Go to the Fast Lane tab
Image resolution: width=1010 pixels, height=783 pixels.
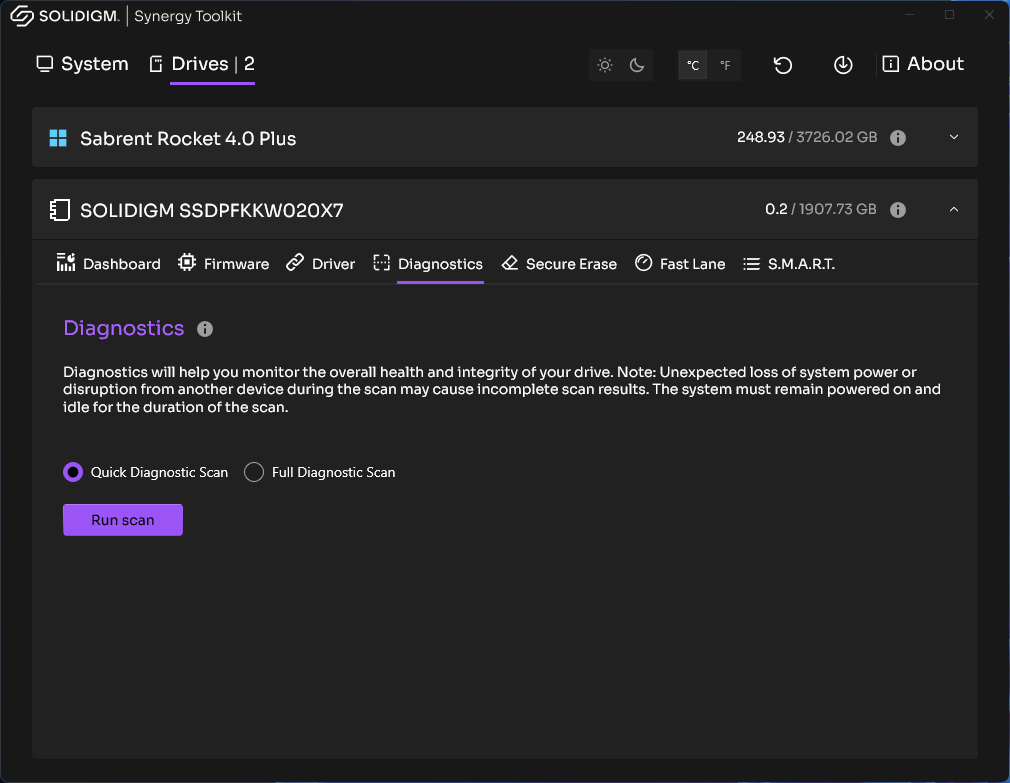[680, 264]
